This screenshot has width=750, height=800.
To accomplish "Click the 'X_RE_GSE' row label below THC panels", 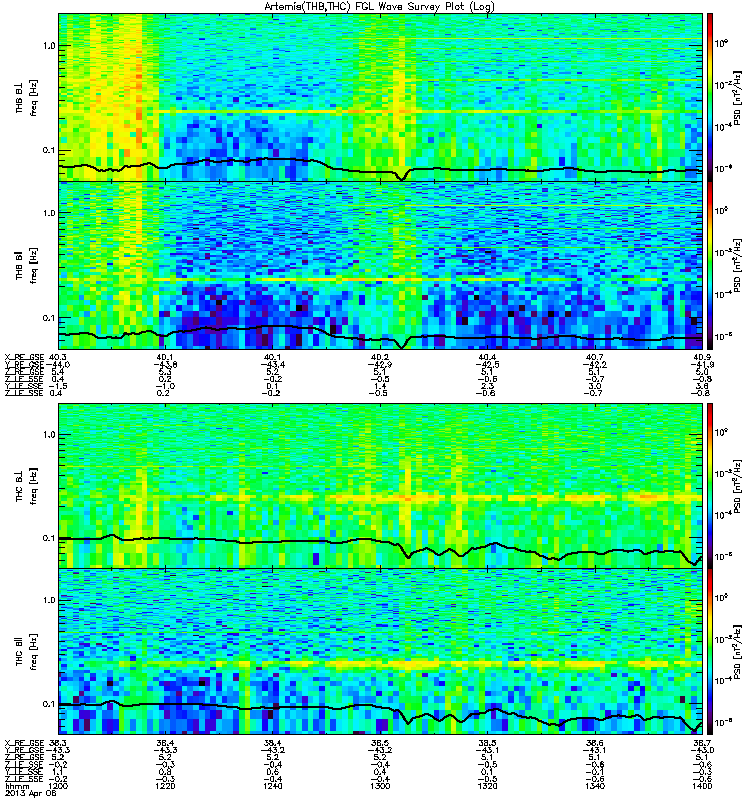I will [x=24, y=743].
